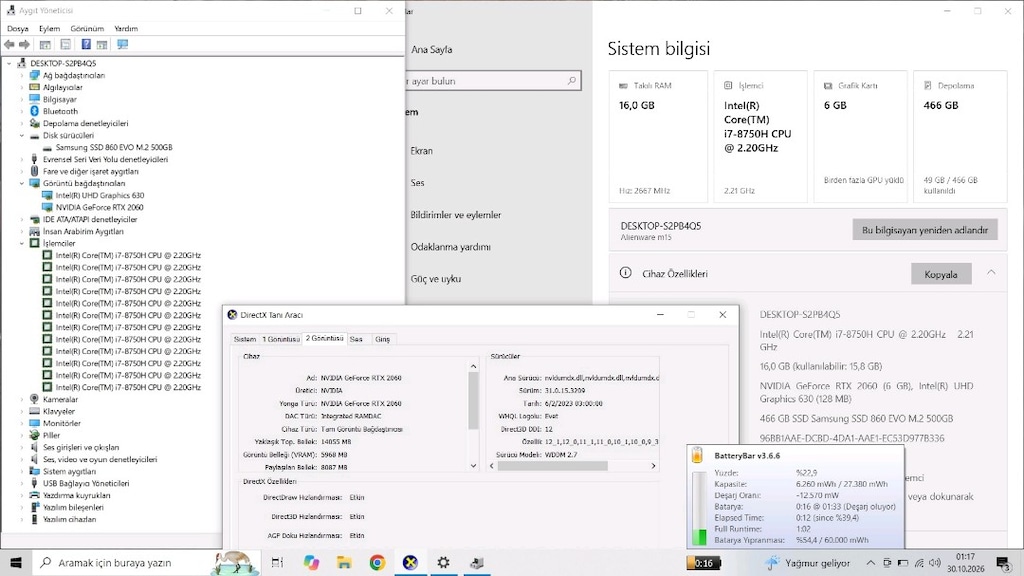The height and width of the screenshot is (576, 1024).
Task: Click the blue question-mark Help toolbar icon
Action: tap(86, 44)
